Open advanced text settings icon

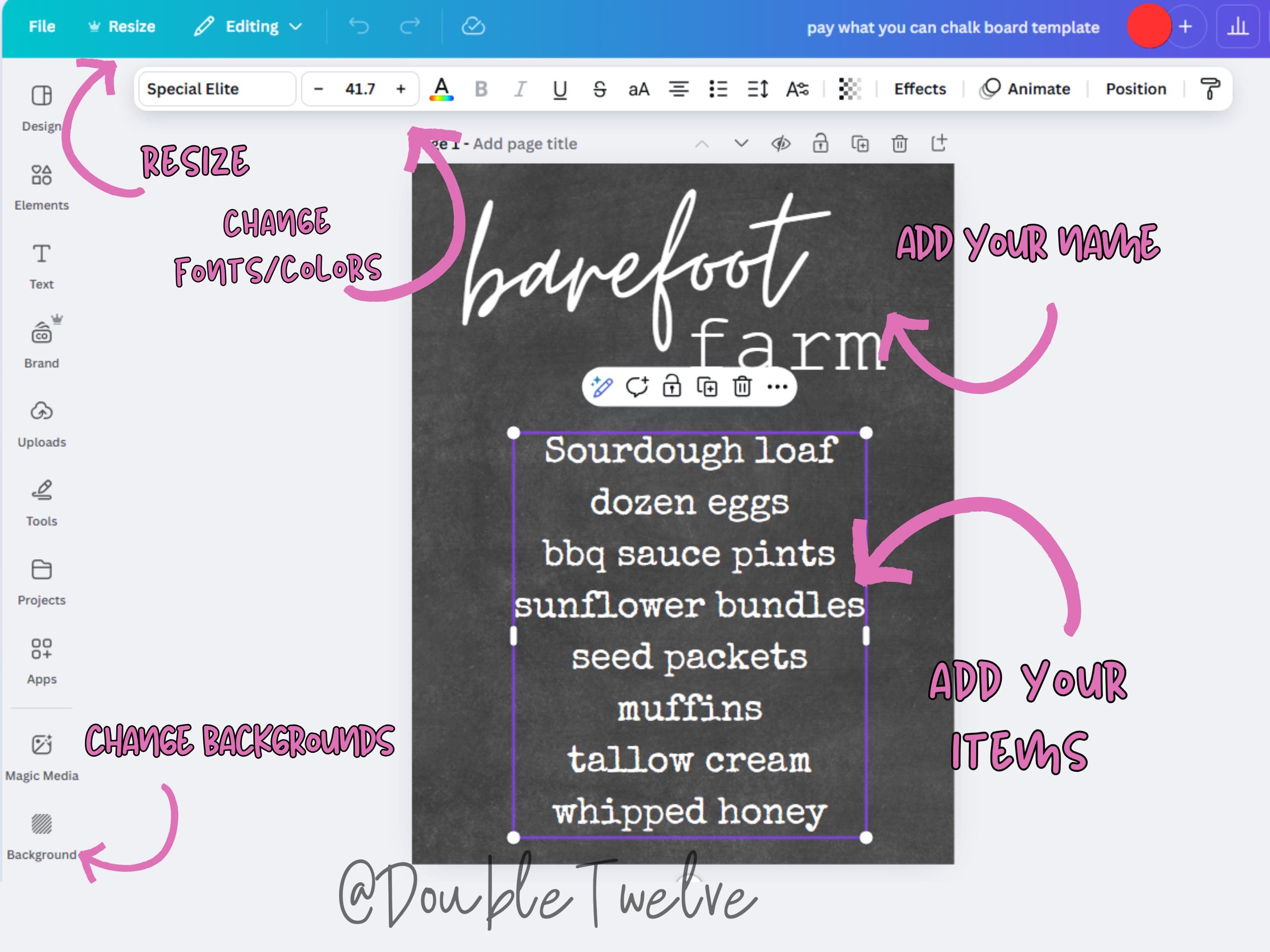(798, 89)
